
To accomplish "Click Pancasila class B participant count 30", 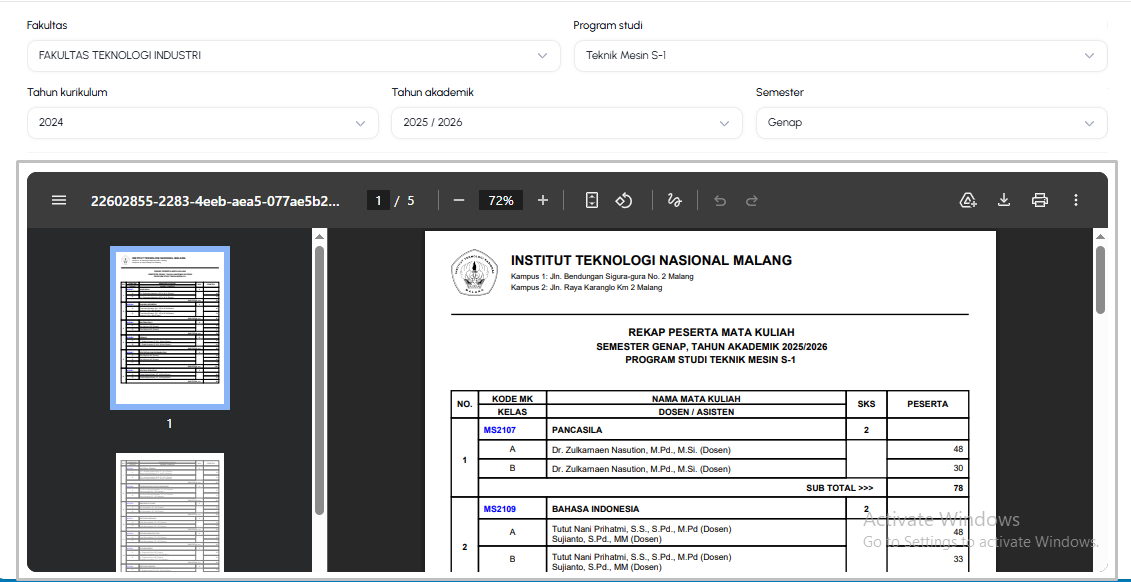I will click(958, 468).
